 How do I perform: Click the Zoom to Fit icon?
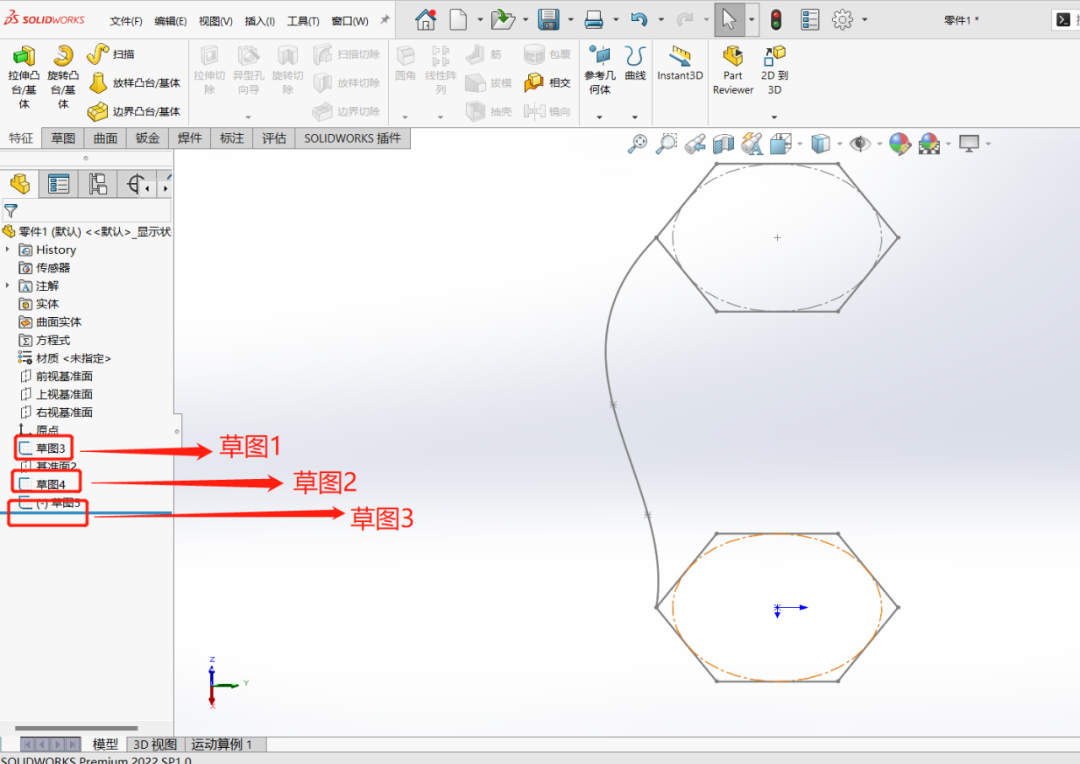[x=637, y=144]
